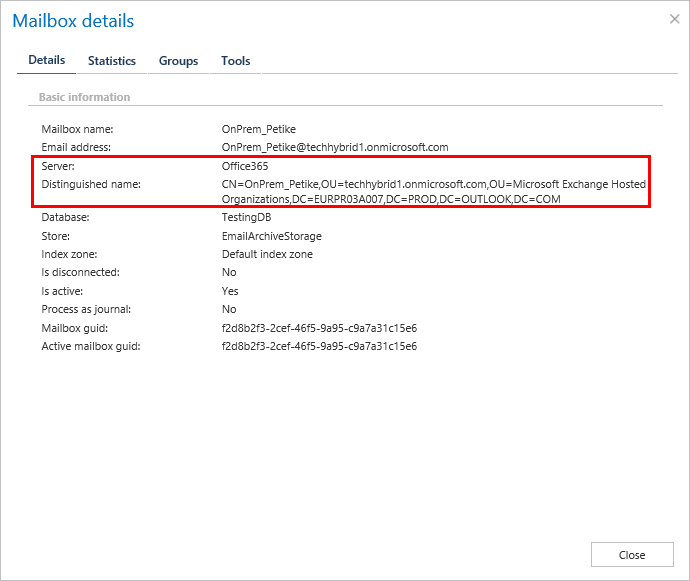The image size is (690, 581).
Task: Click the Office365 server value
Action: tap(244, 166)
